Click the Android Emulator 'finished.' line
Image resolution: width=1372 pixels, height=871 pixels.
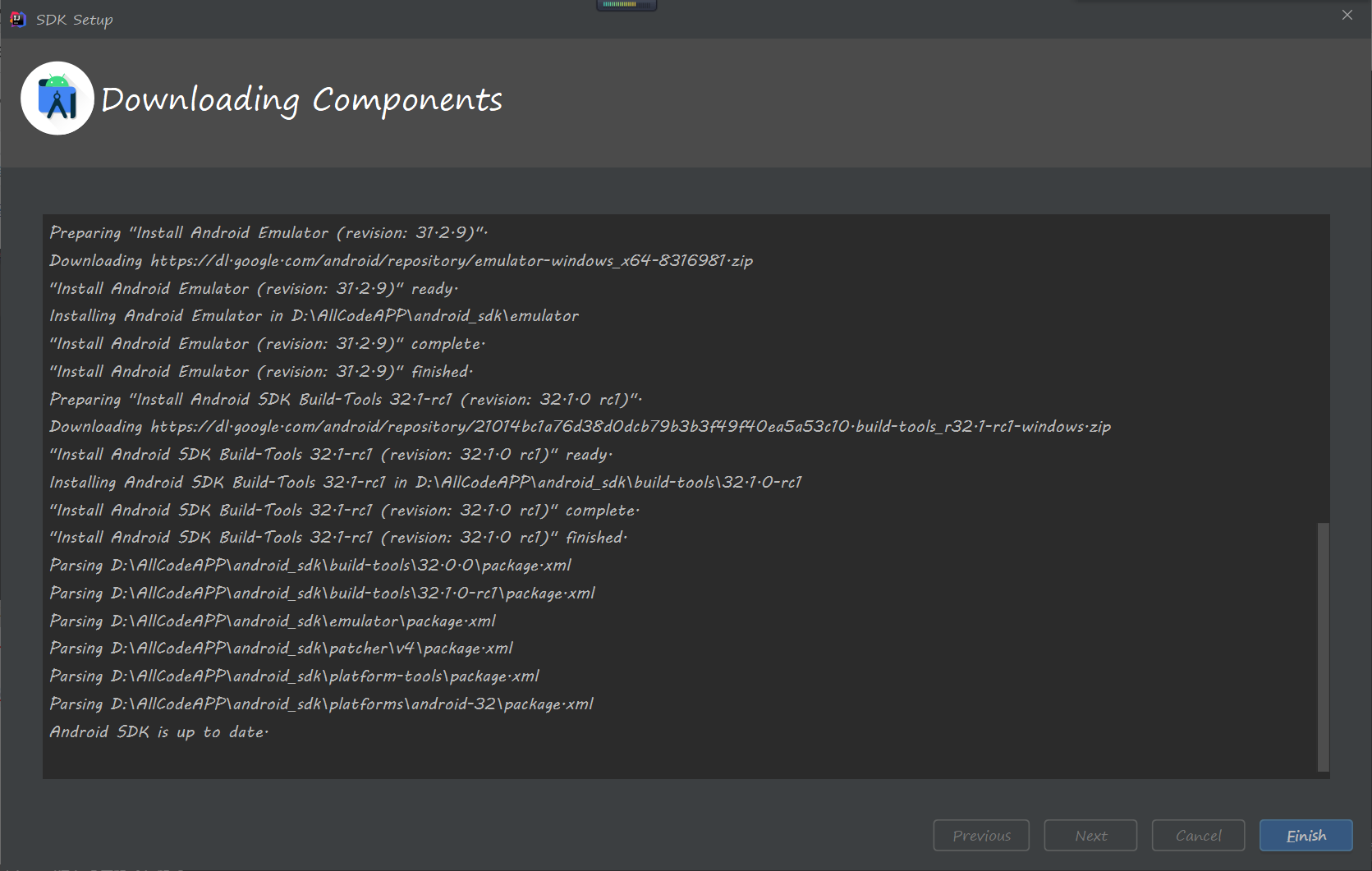pos(261,371)
